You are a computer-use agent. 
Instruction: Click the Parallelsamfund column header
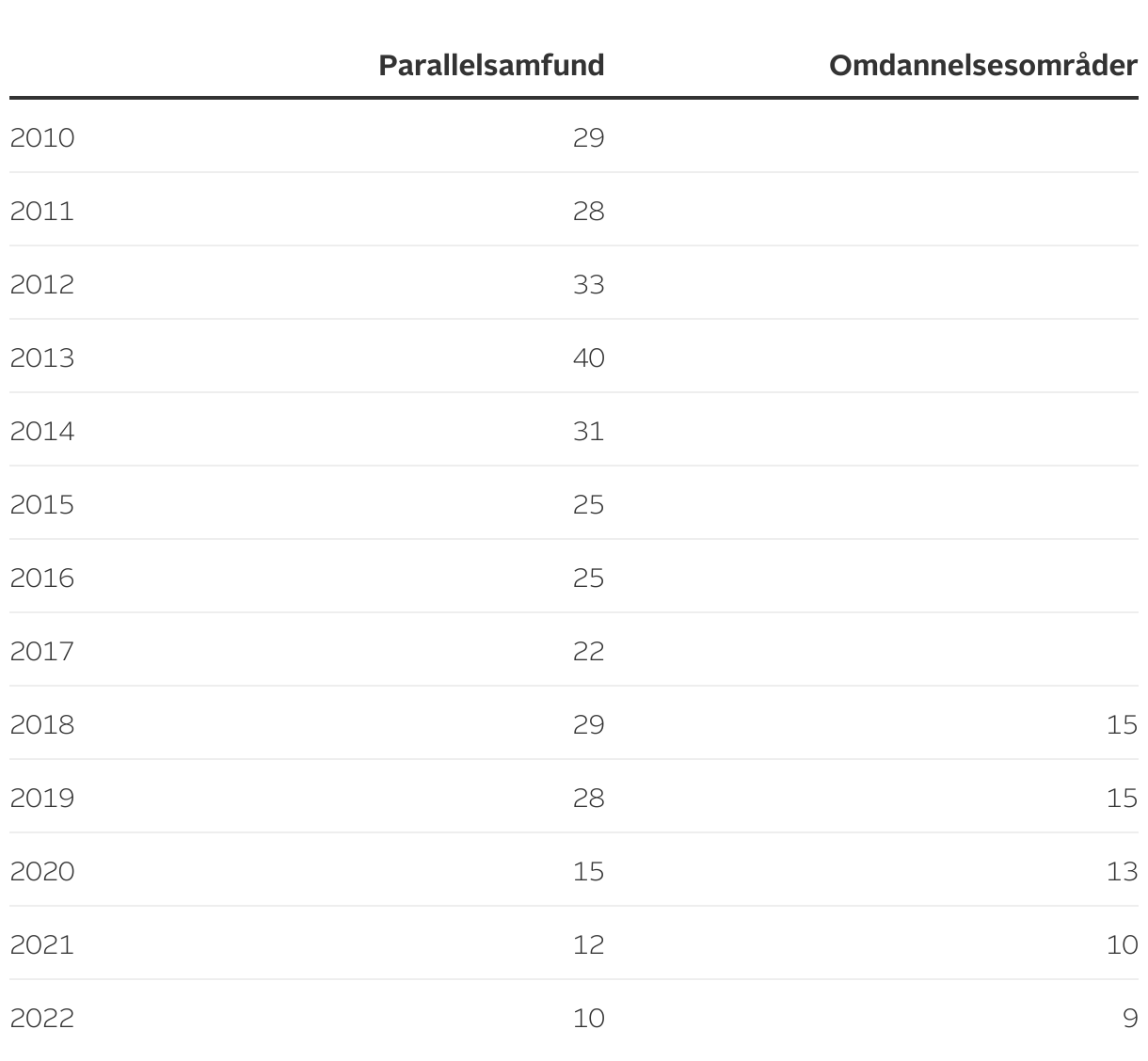point(491,65)
